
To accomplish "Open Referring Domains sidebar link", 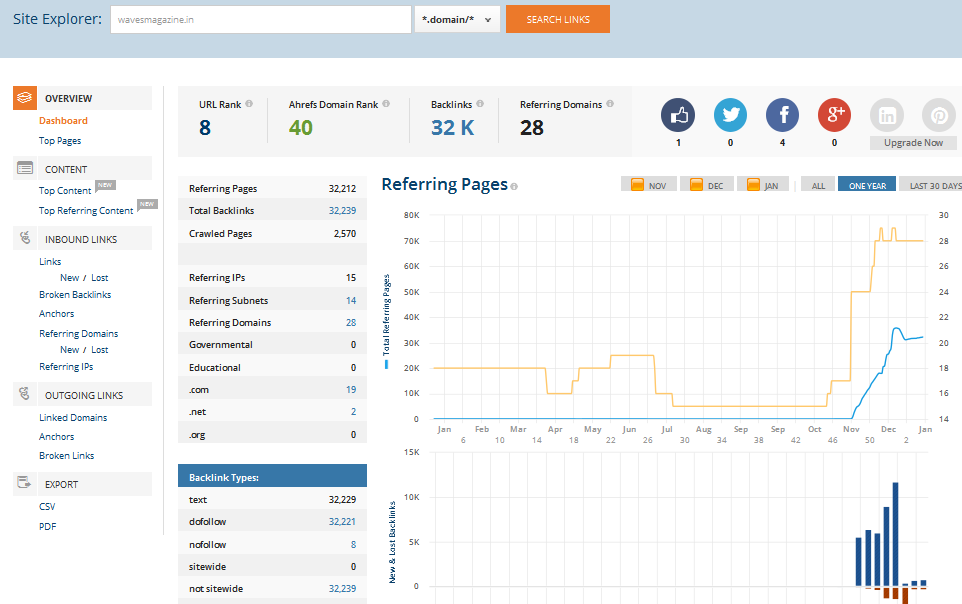I will [x=79, y=334].
